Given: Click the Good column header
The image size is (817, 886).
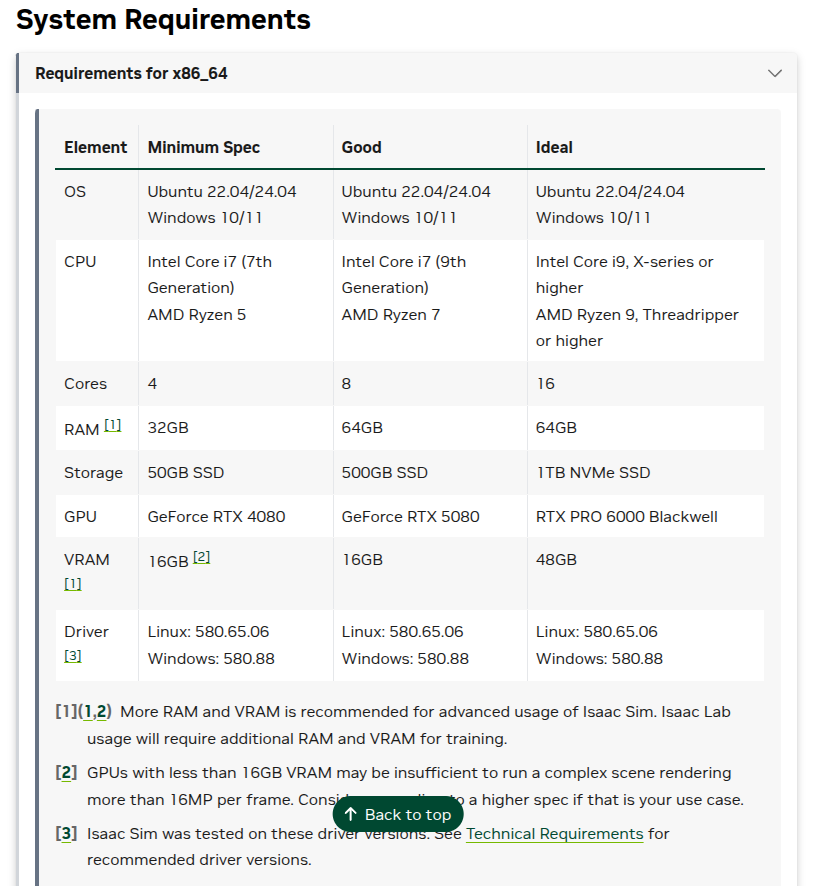Looking at the screenshot, I should [362, 147].
